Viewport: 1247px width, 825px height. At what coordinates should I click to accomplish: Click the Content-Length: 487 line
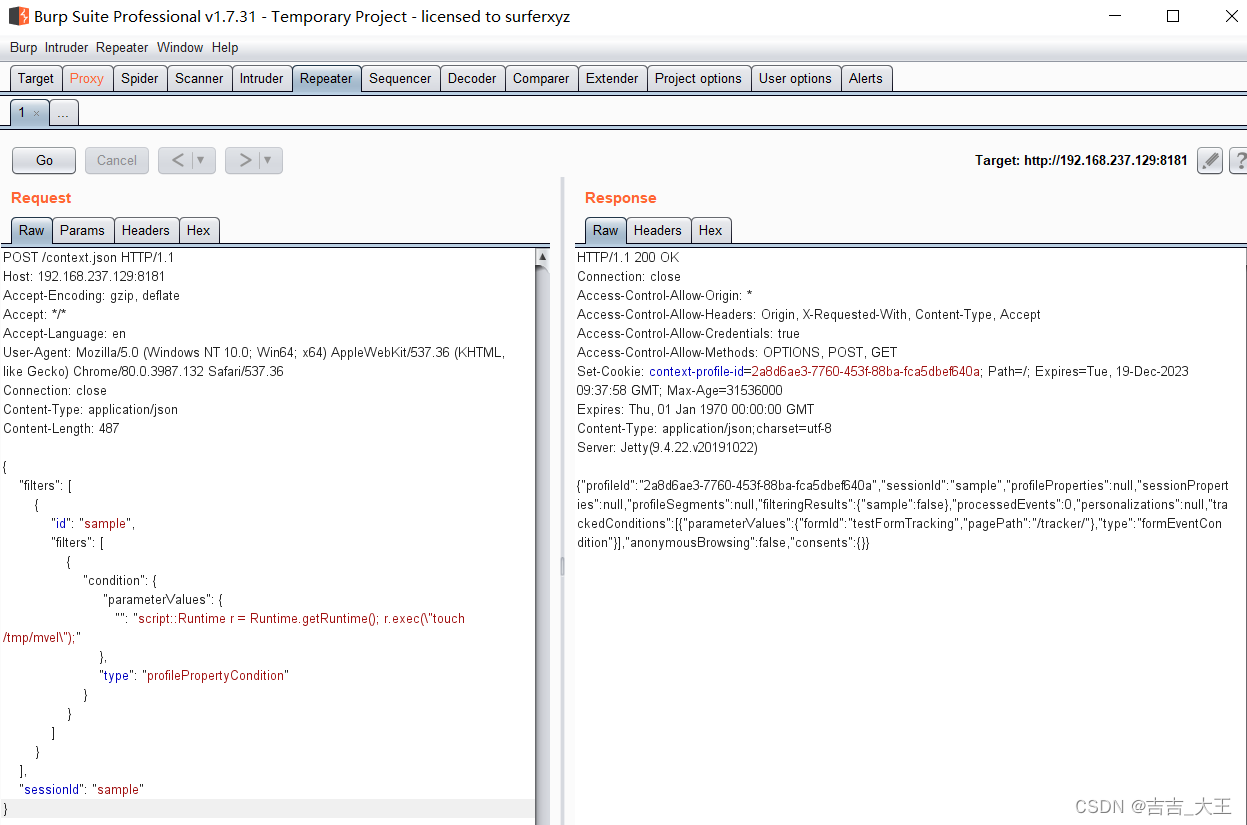pos(61,428)
